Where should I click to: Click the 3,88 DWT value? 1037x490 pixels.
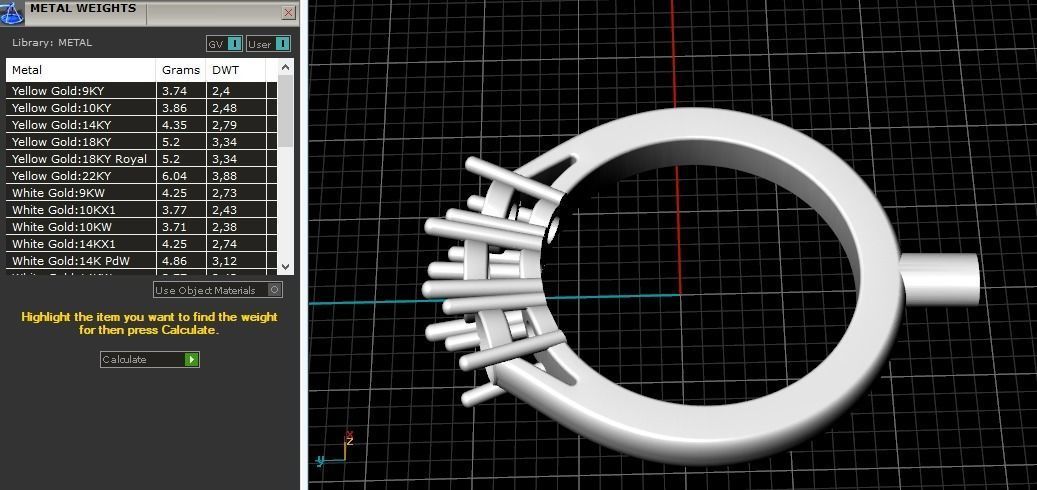[224, 176]
